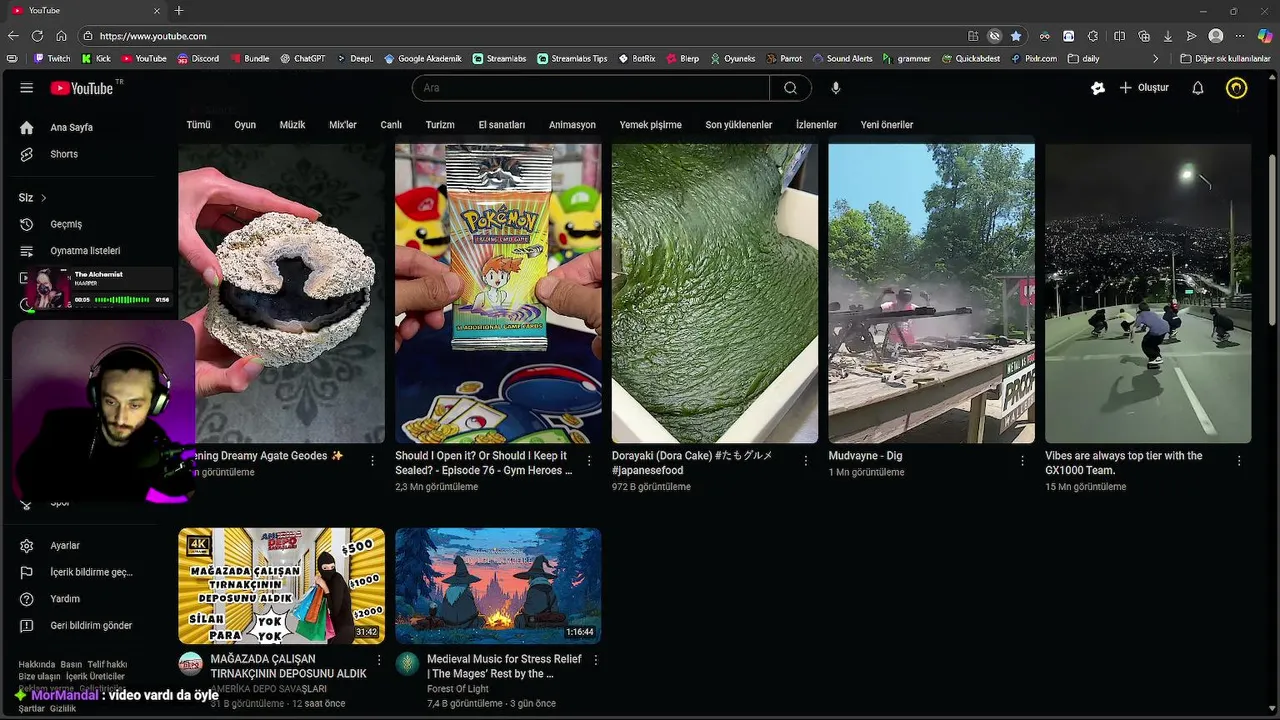
Task: Open the notifications bell
Action: click(1197, 88)
